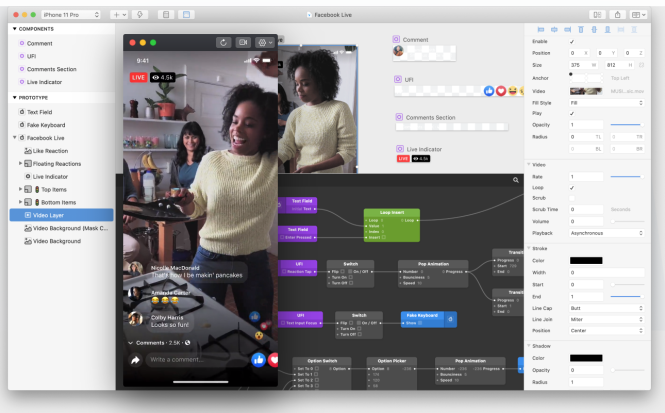The width and height of the screenshot is (665, 413).
Task: Click the Comment component icon on canvas
Action: [x=396, y=39]
